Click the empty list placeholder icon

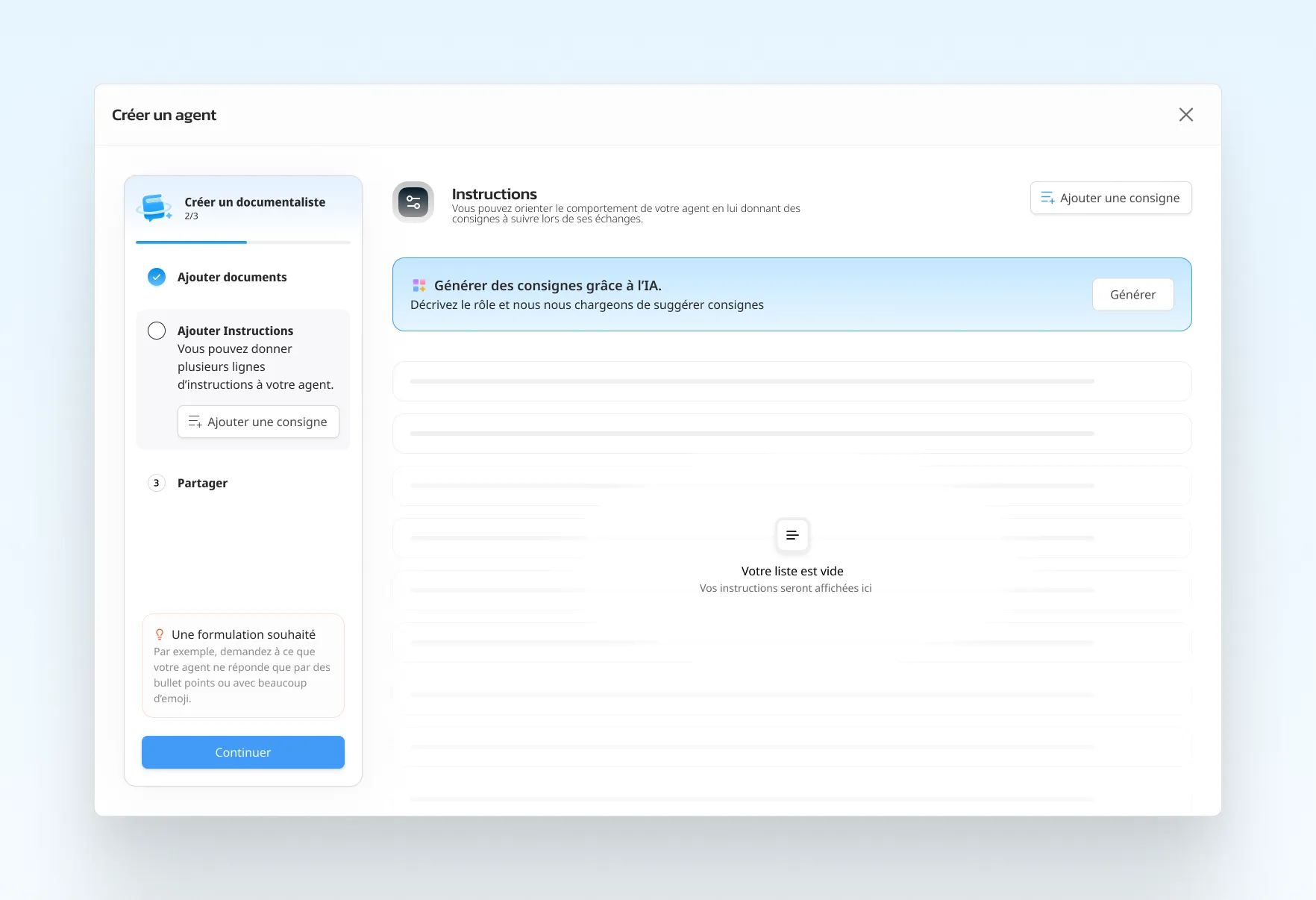(792, 535)
